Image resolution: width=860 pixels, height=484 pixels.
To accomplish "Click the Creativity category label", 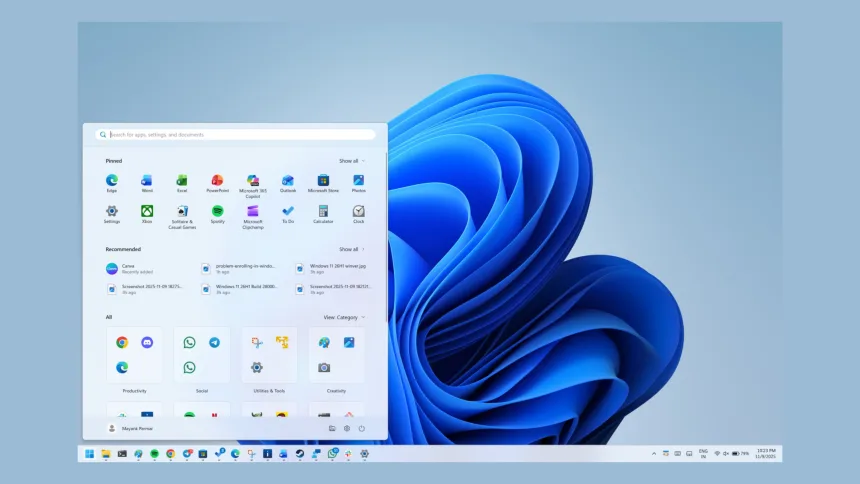I will pos(336,391).
